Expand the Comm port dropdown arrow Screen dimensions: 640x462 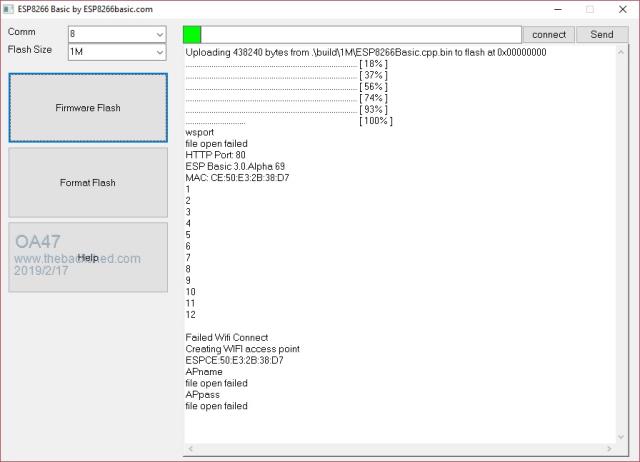coord(160,34)
